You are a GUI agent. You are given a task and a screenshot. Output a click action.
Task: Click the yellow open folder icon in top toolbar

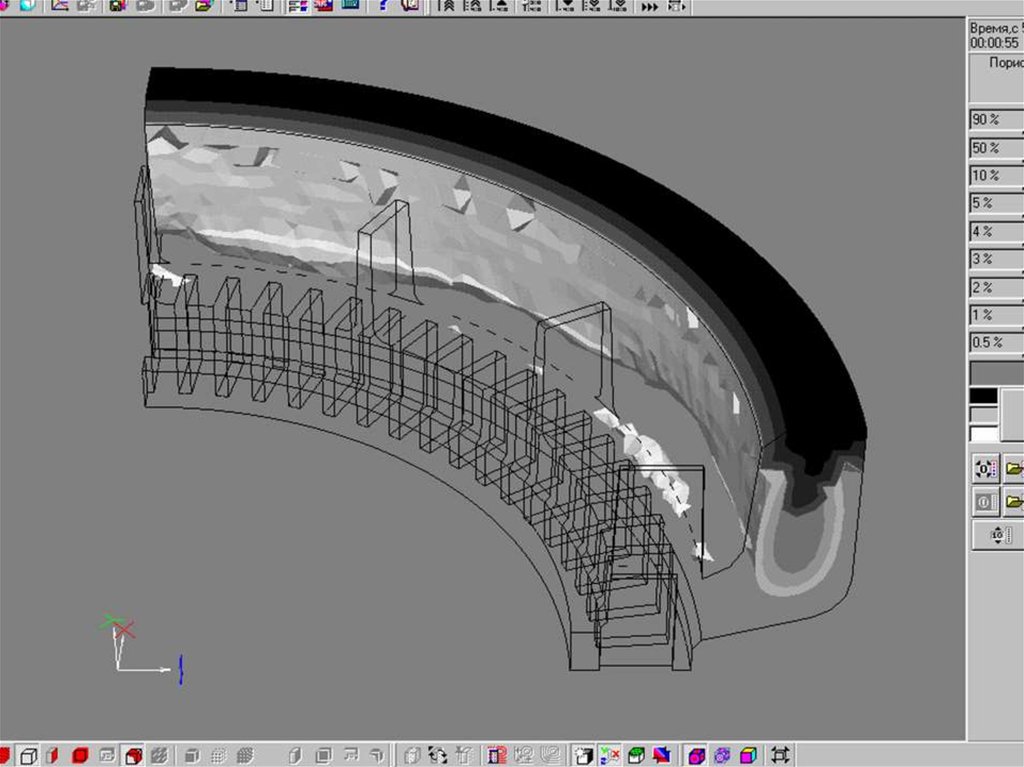pos(204,5)
